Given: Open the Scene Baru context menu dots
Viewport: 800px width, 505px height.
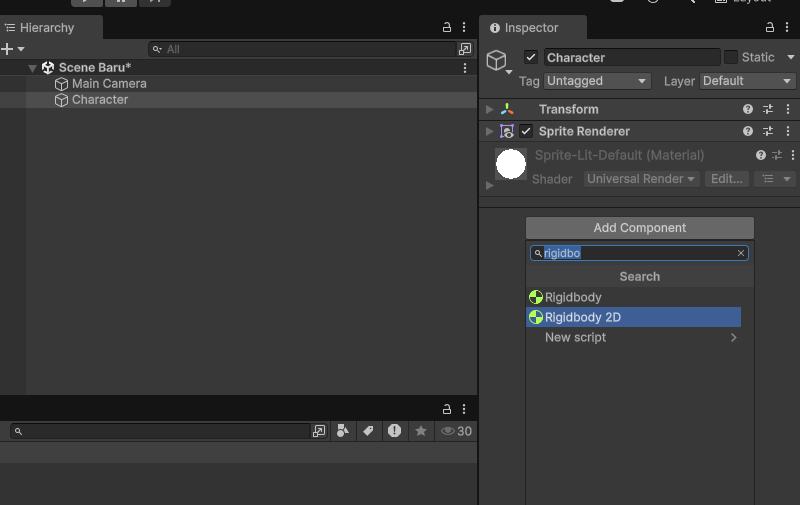Looking at the screenshot, I should [x=464, y=68].
